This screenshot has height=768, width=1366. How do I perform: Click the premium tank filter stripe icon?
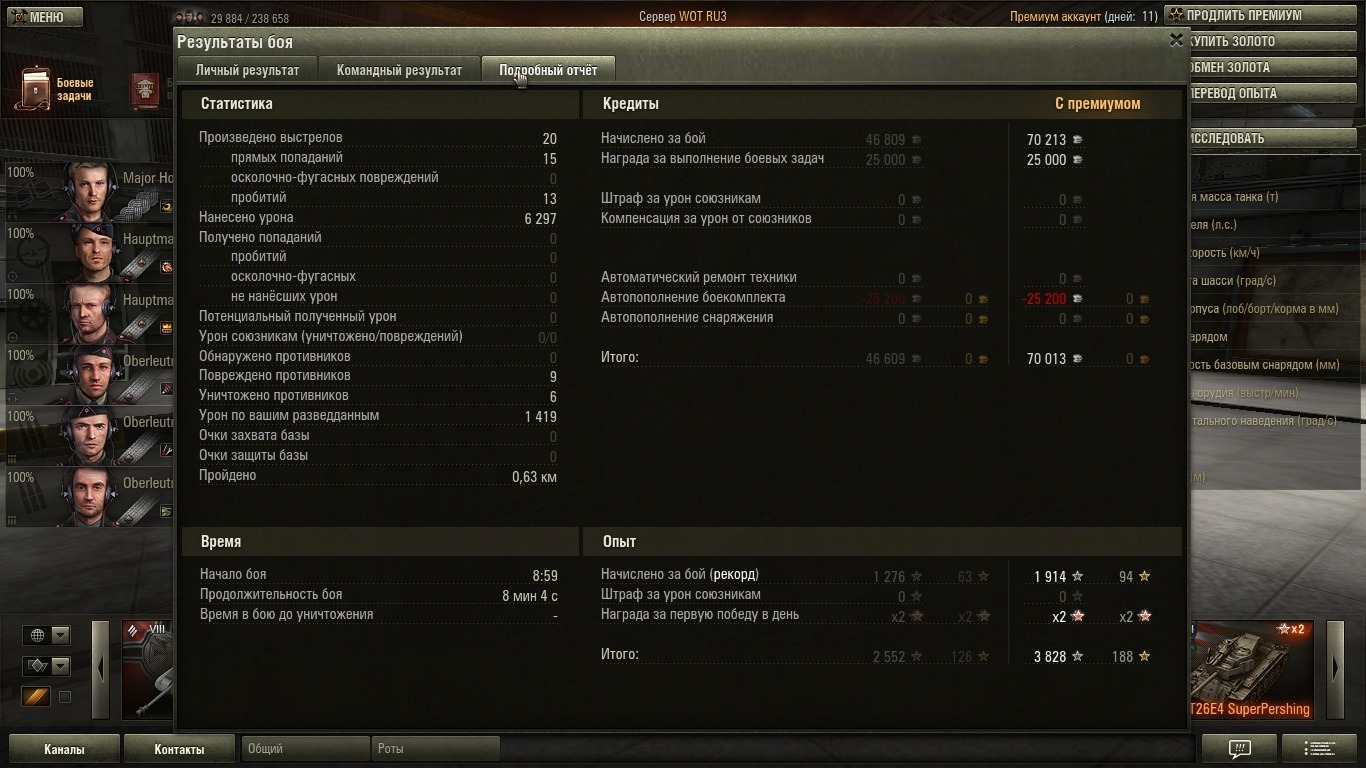(36, 696)
